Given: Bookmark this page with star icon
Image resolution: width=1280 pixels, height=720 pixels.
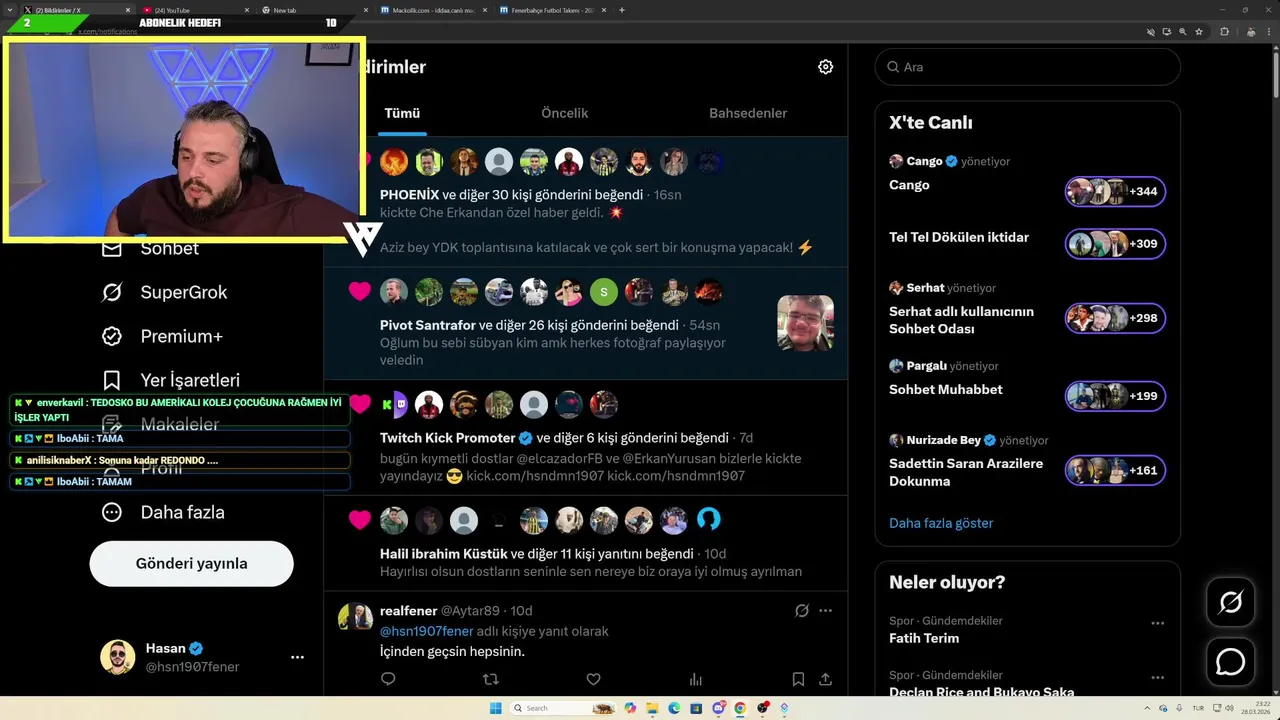Looking at the screenshot, I should click(1201, 32).
